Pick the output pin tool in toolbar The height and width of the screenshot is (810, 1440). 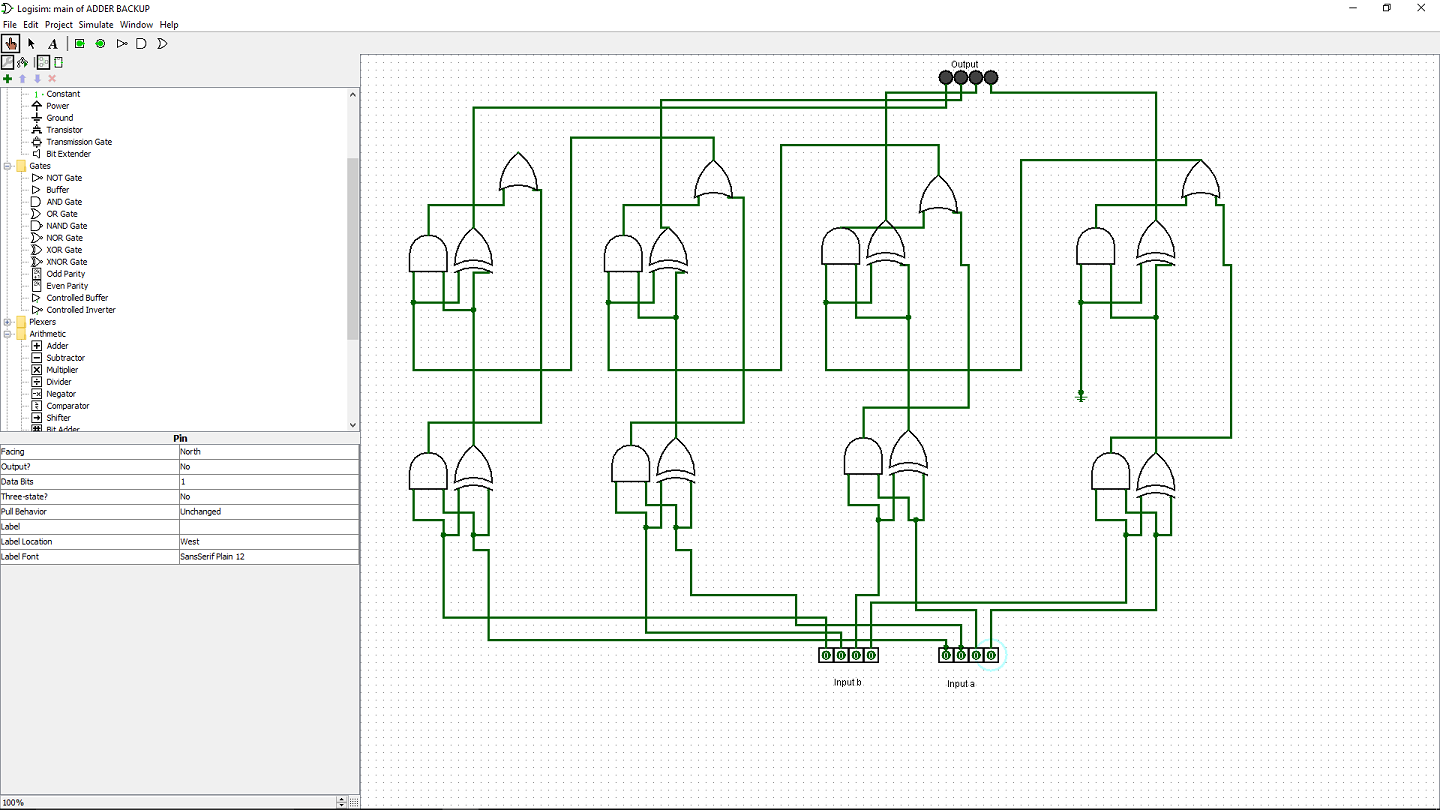coord(100,43)
